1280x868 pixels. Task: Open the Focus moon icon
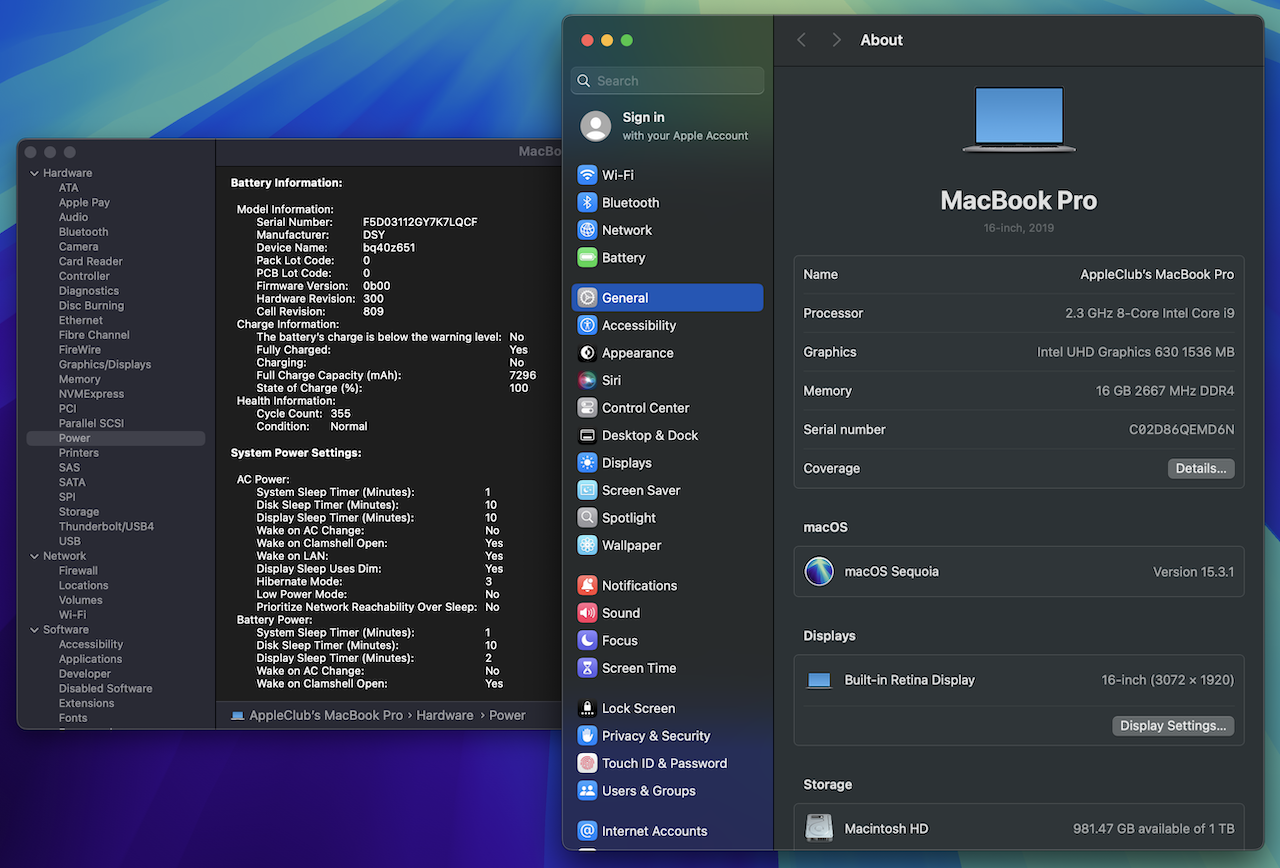tap(587, 640)
